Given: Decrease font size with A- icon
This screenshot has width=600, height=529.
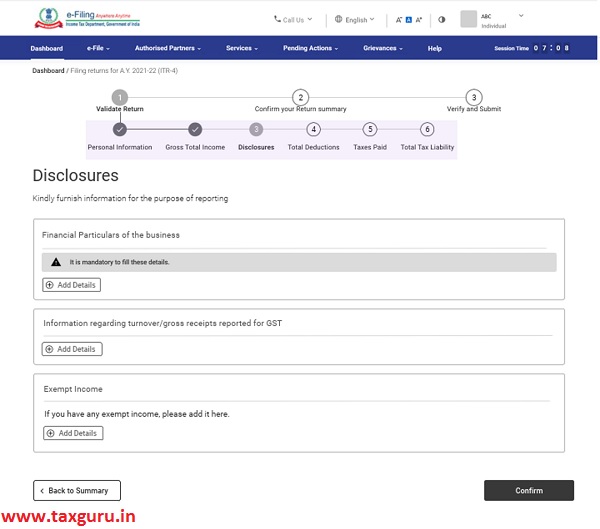Looking at the screenshot, I should coord(399,20).
